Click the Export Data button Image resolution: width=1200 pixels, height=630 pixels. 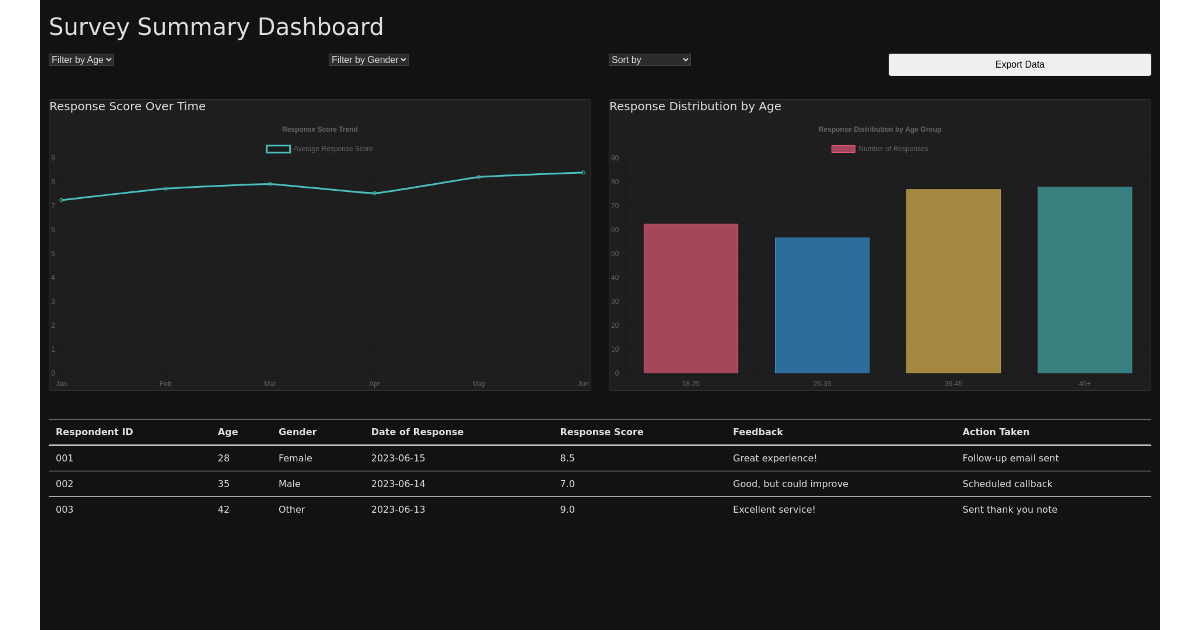(1019, 65)
